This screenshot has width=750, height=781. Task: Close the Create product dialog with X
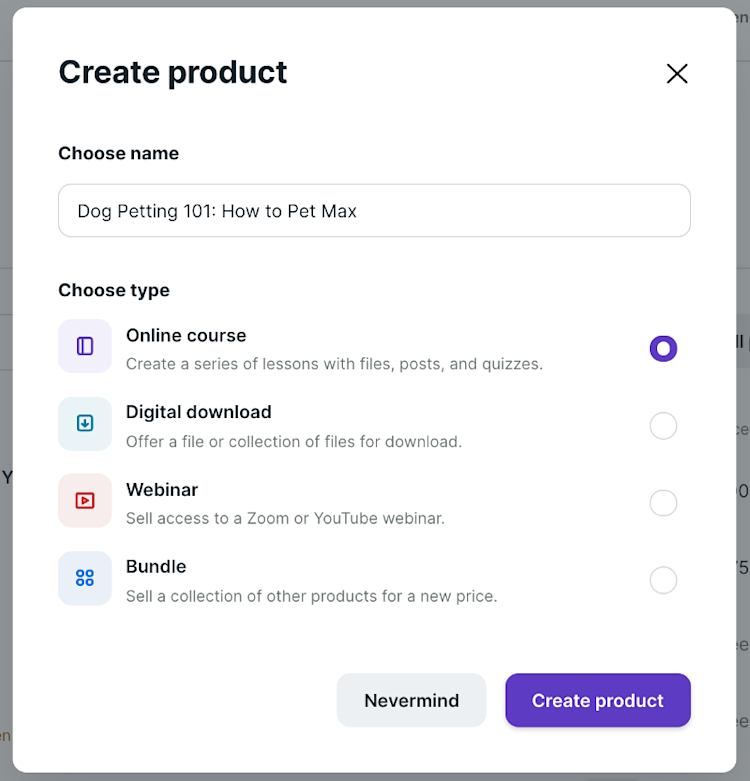click(677, 73)
